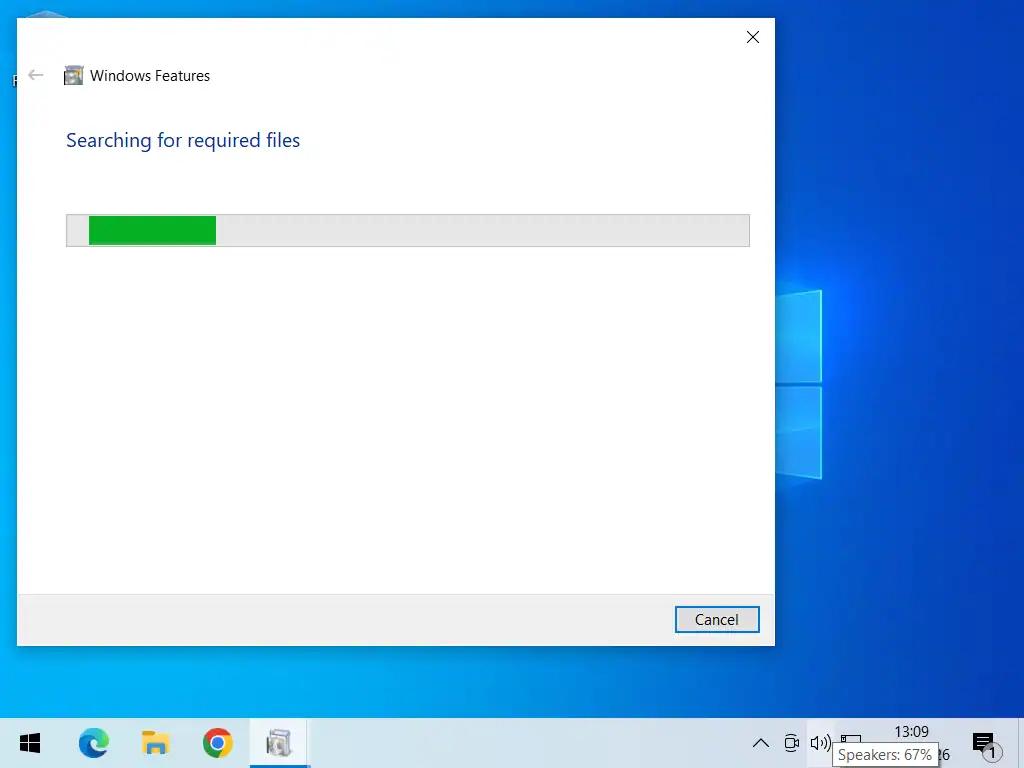This screenshot has height=768, width=1024.
Task: Select the Searching for required files heading
Action: pos(183,140)
